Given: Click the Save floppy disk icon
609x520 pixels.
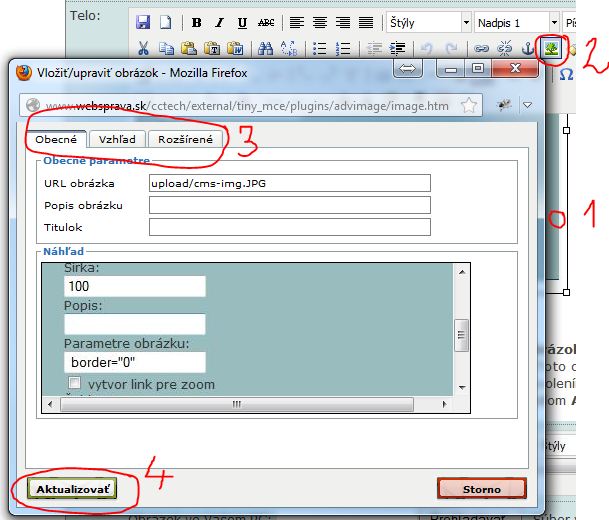Looking at the screenshot, I should [x=143, y=23].
